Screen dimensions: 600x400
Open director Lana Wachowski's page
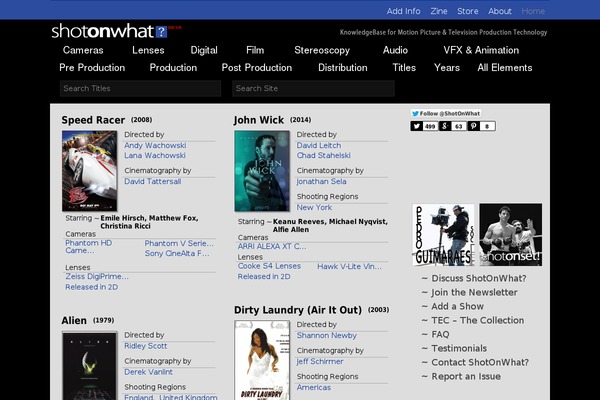(155, 155)
